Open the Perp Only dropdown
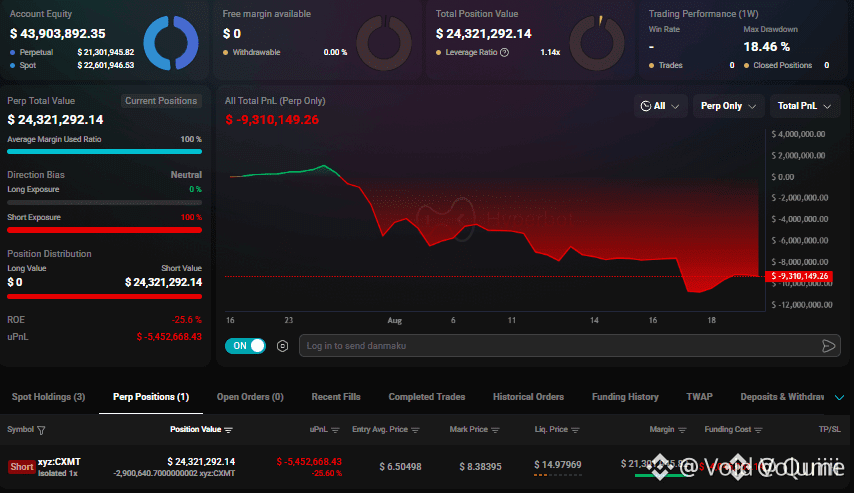This screenshot has width=854, height=493. tap(728, 106)
